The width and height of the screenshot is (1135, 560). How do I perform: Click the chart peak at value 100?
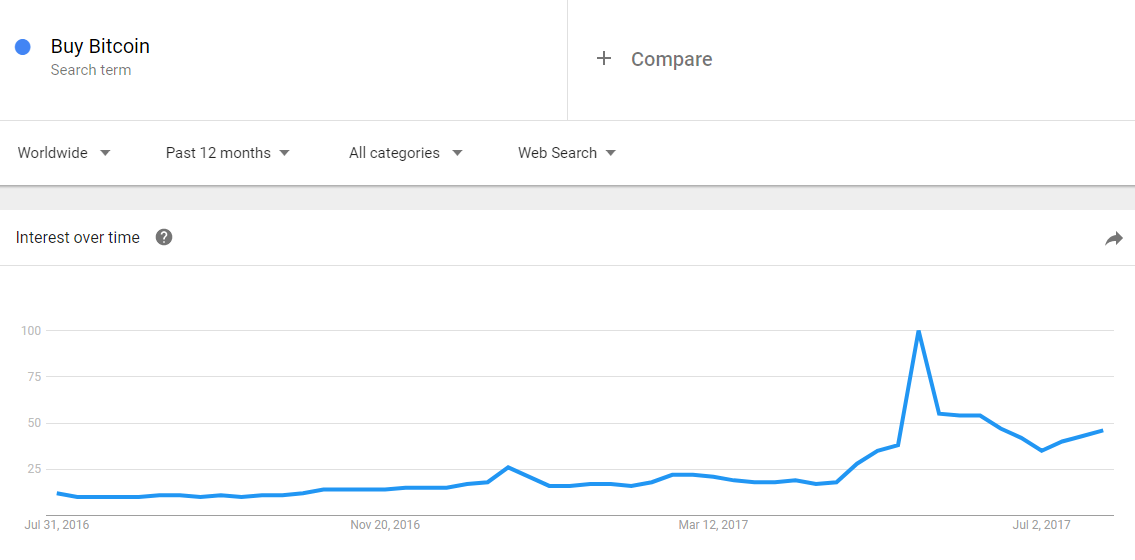coord(918,331)
